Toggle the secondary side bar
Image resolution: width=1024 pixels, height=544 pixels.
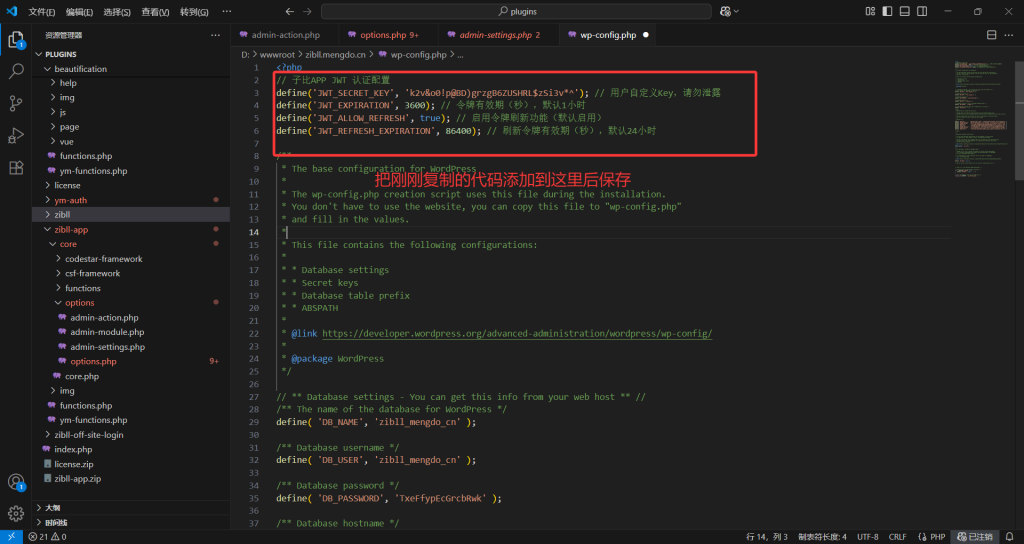pyautogui.click(x=921, y=11)
